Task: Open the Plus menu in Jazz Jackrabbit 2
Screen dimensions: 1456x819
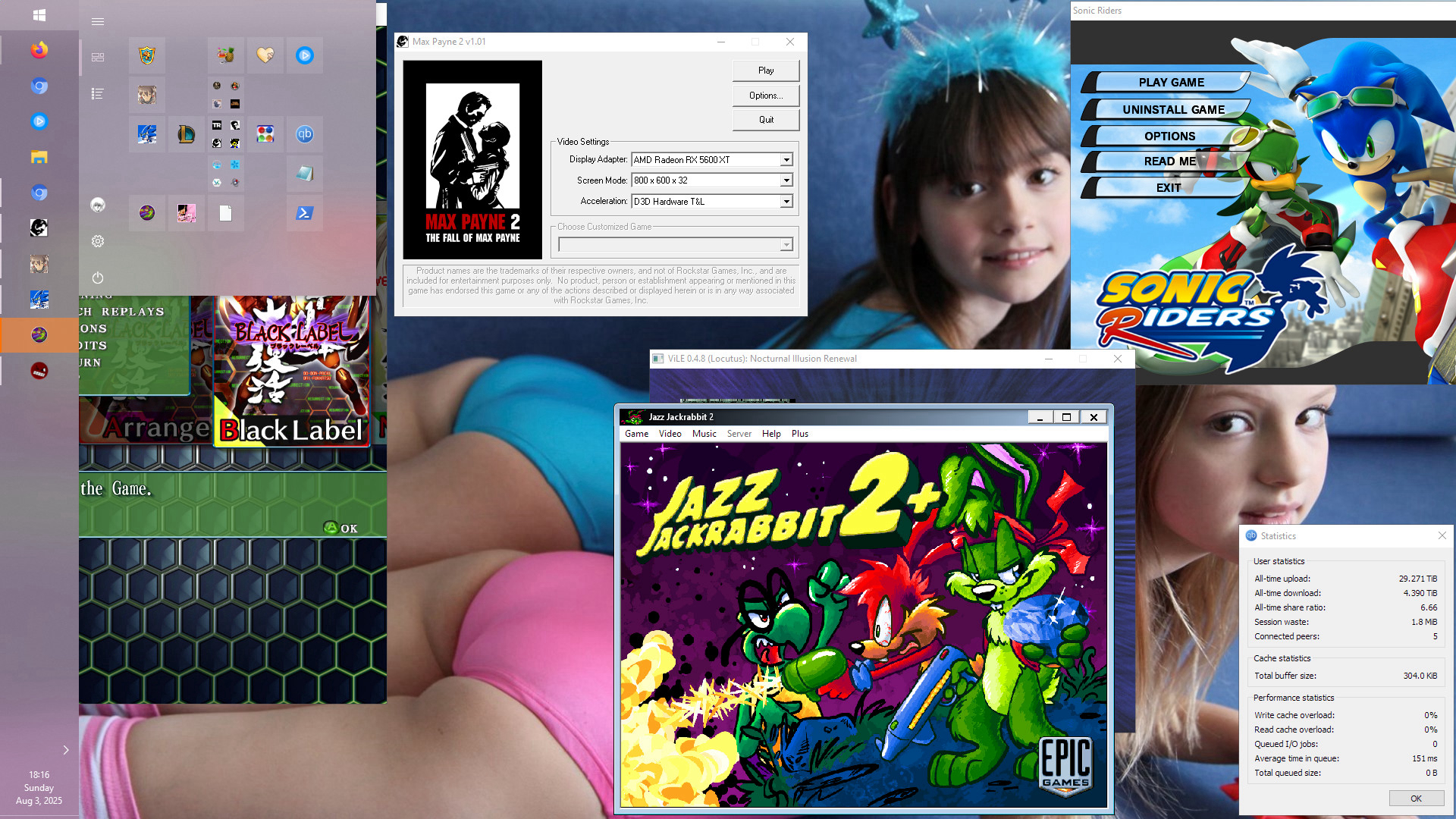Action: coord(799,434)
